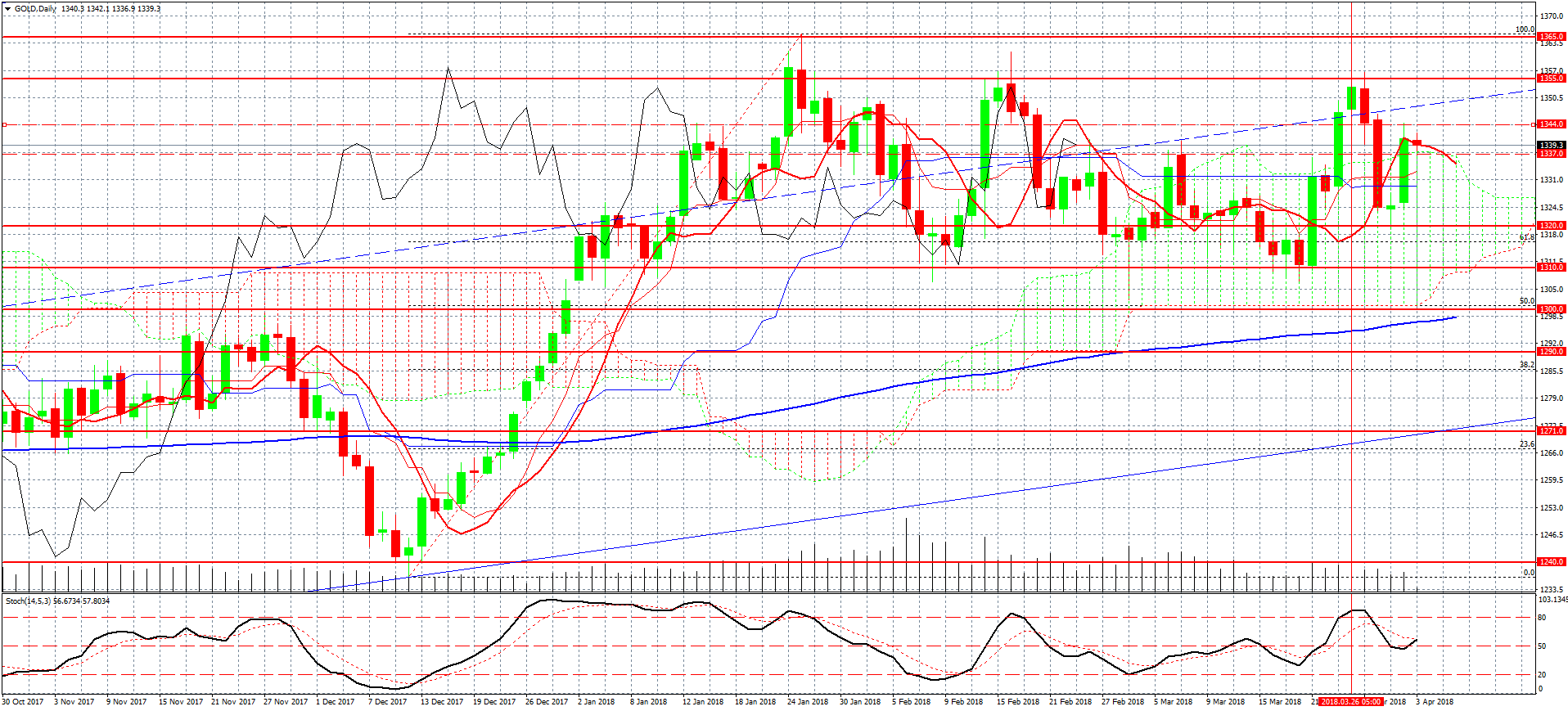Click the red 1344.0 price label
This screenshot has width=1568, height=711.
click(x=1552, y=124)
